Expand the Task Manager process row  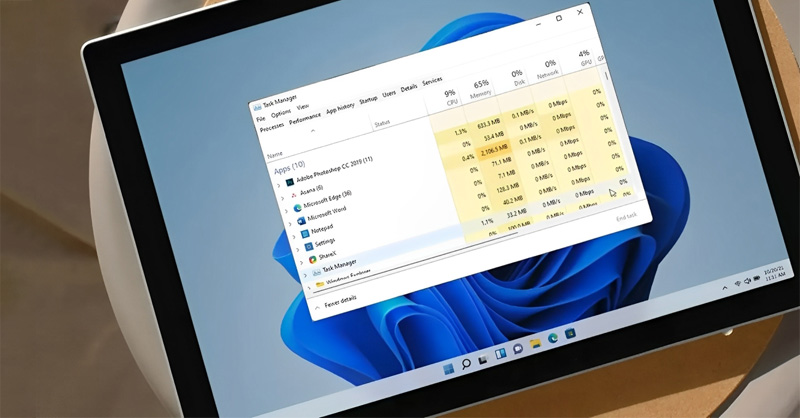pyautogui.click(x=305, y=275)
